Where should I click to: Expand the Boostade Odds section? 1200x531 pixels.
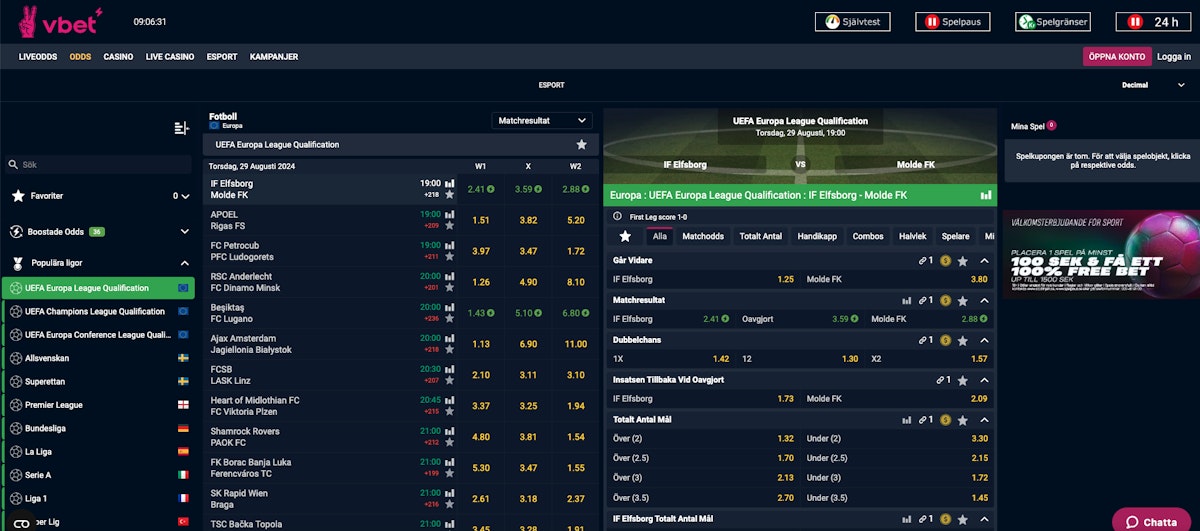click(x=184, y=232)
